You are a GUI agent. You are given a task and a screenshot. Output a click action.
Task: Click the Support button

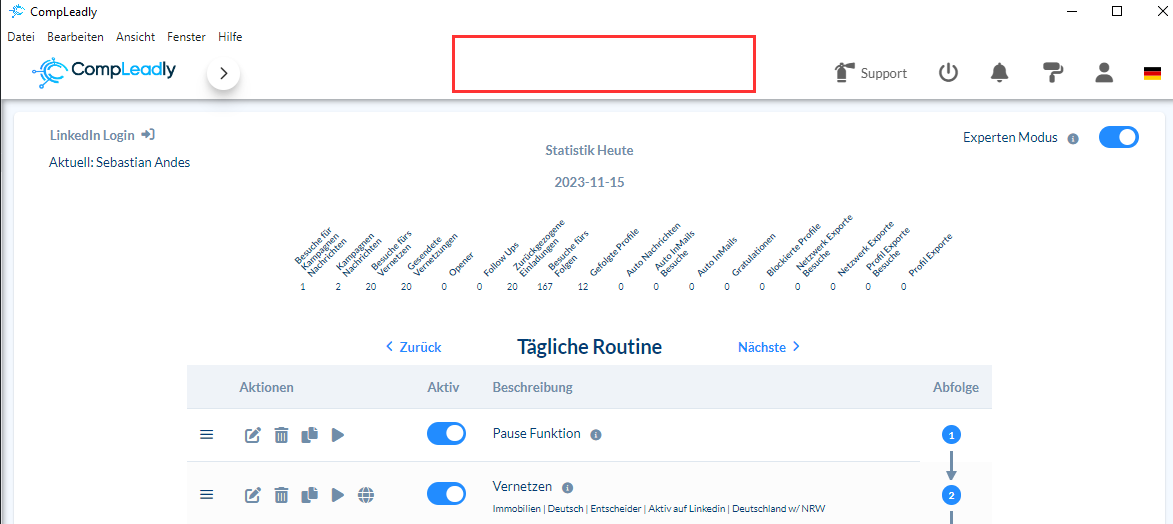tap(871, 73)
